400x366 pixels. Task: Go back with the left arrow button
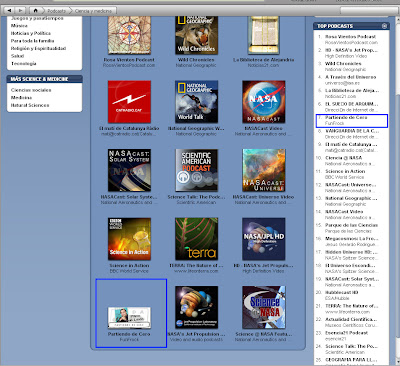click(x=9, y=11)
